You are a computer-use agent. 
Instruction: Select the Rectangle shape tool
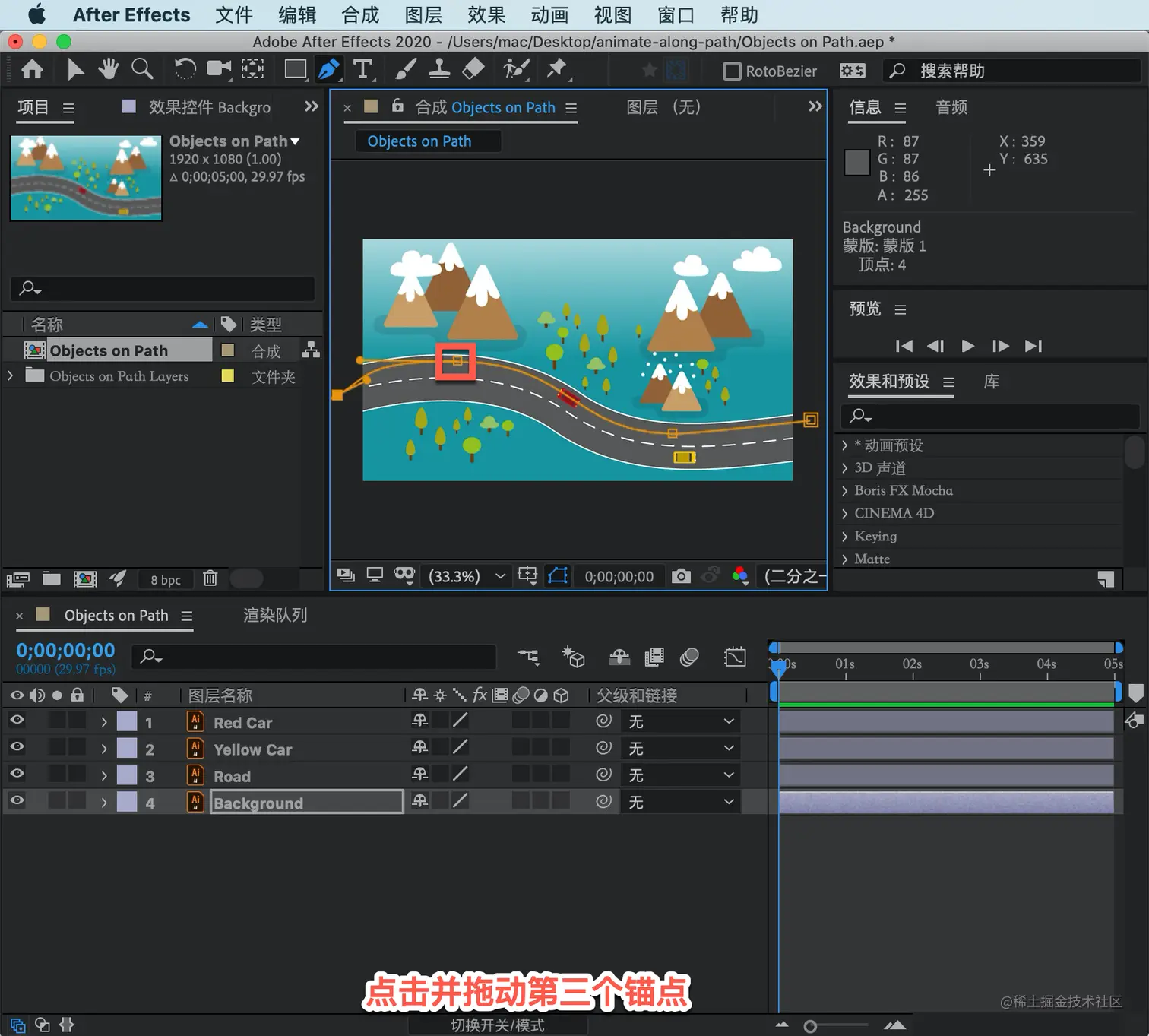[296, 69]
